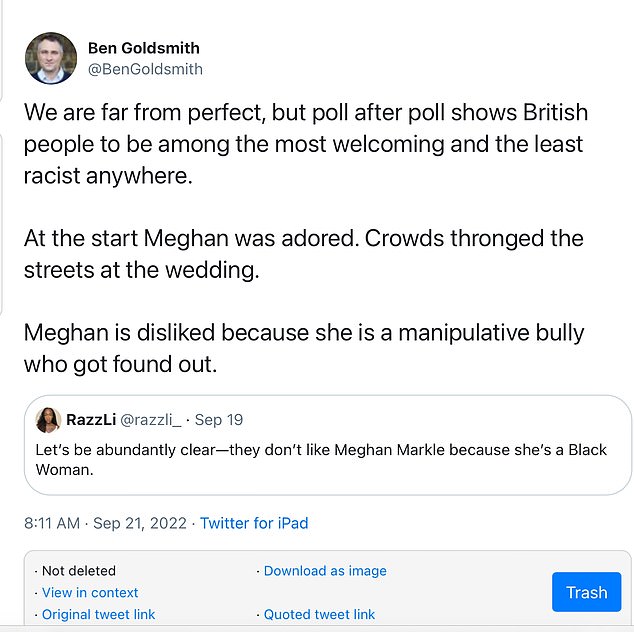Open the Quoted tweet link
The image size is (634, 632).
[x=319, y=614]
